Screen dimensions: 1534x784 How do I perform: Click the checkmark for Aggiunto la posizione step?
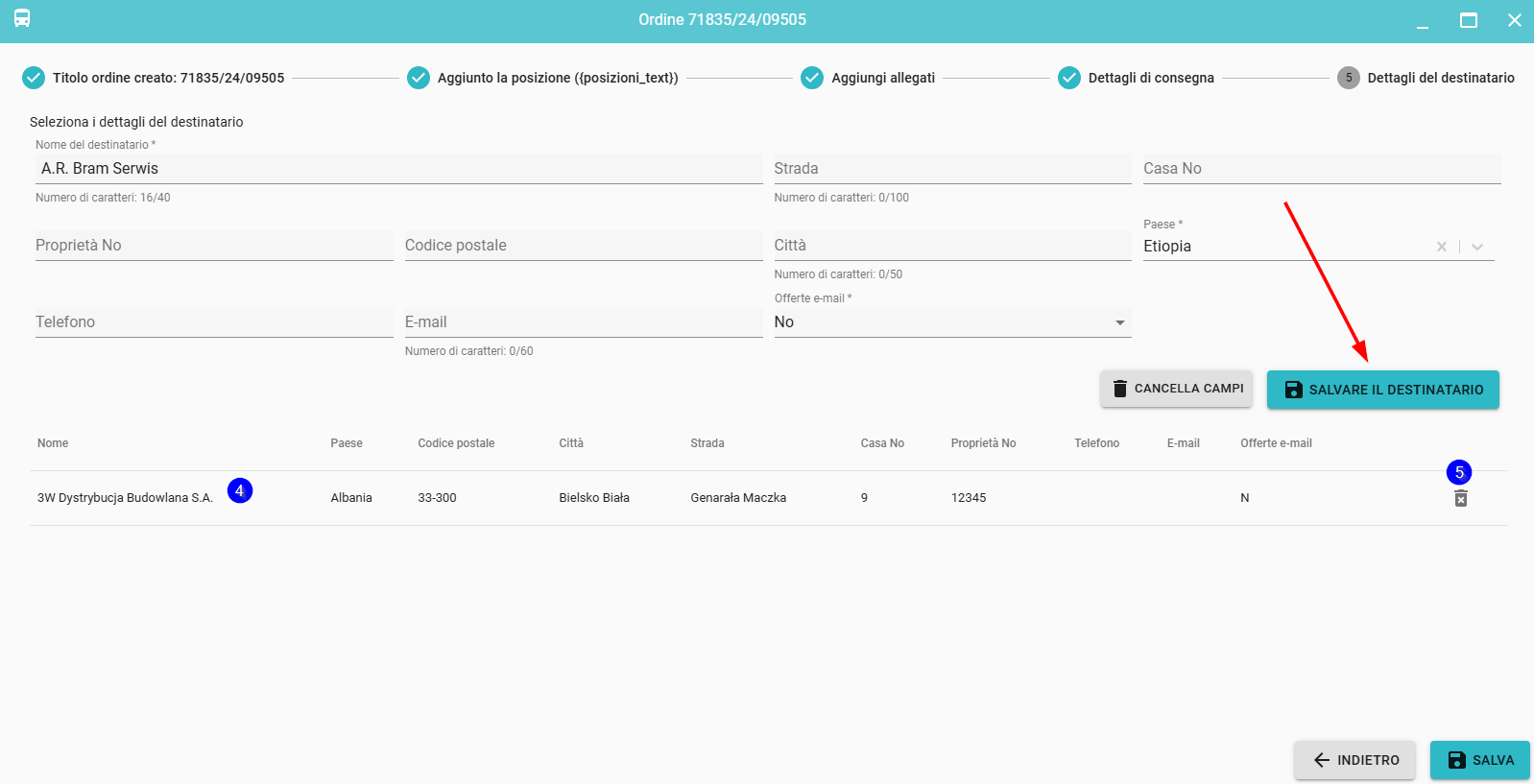tap(419, 78)
